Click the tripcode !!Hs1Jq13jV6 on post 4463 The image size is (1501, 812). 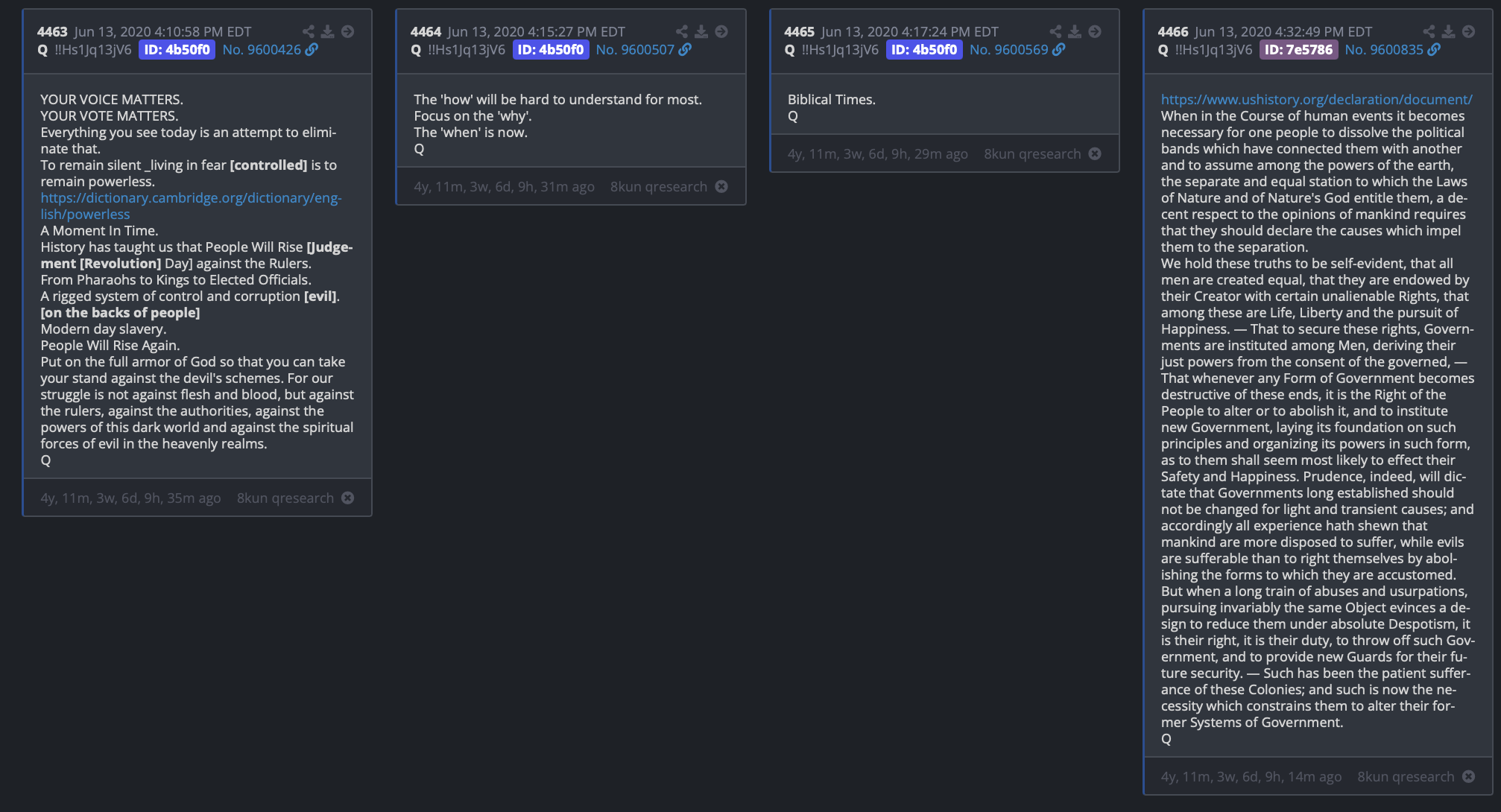[x=92, y=50]
